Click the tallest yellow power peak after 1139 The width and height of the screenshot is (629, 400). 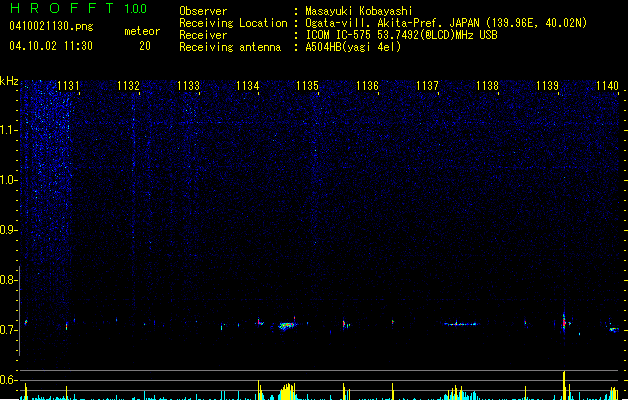564,385
